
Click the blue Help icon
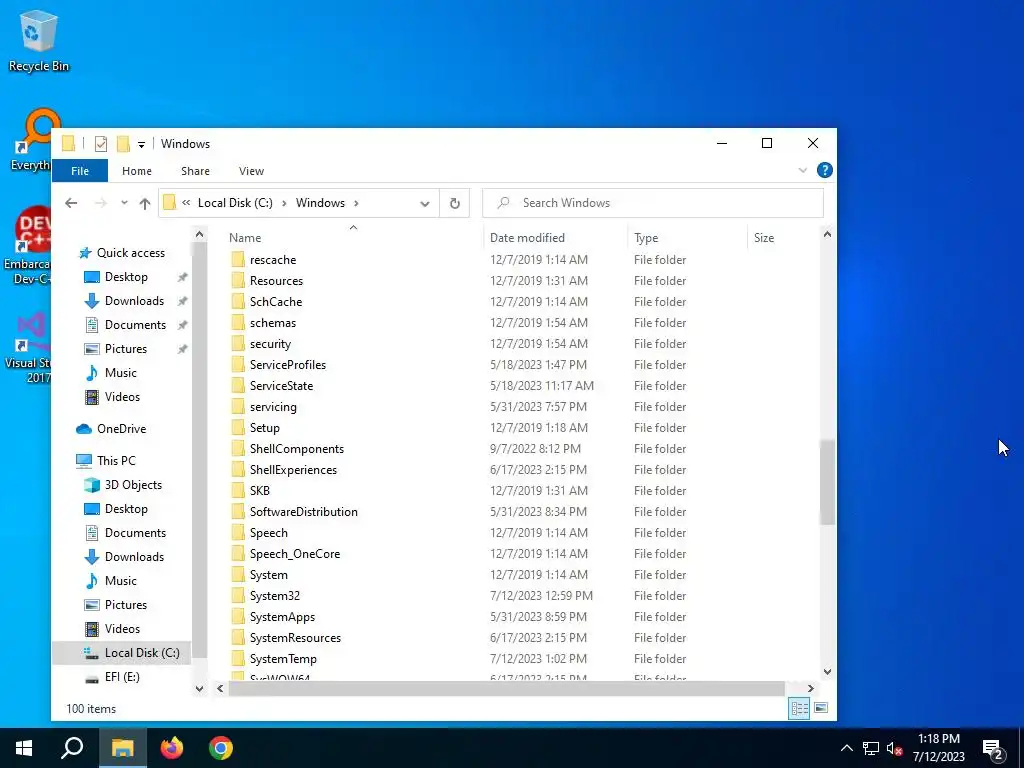[x=824, y=170]
